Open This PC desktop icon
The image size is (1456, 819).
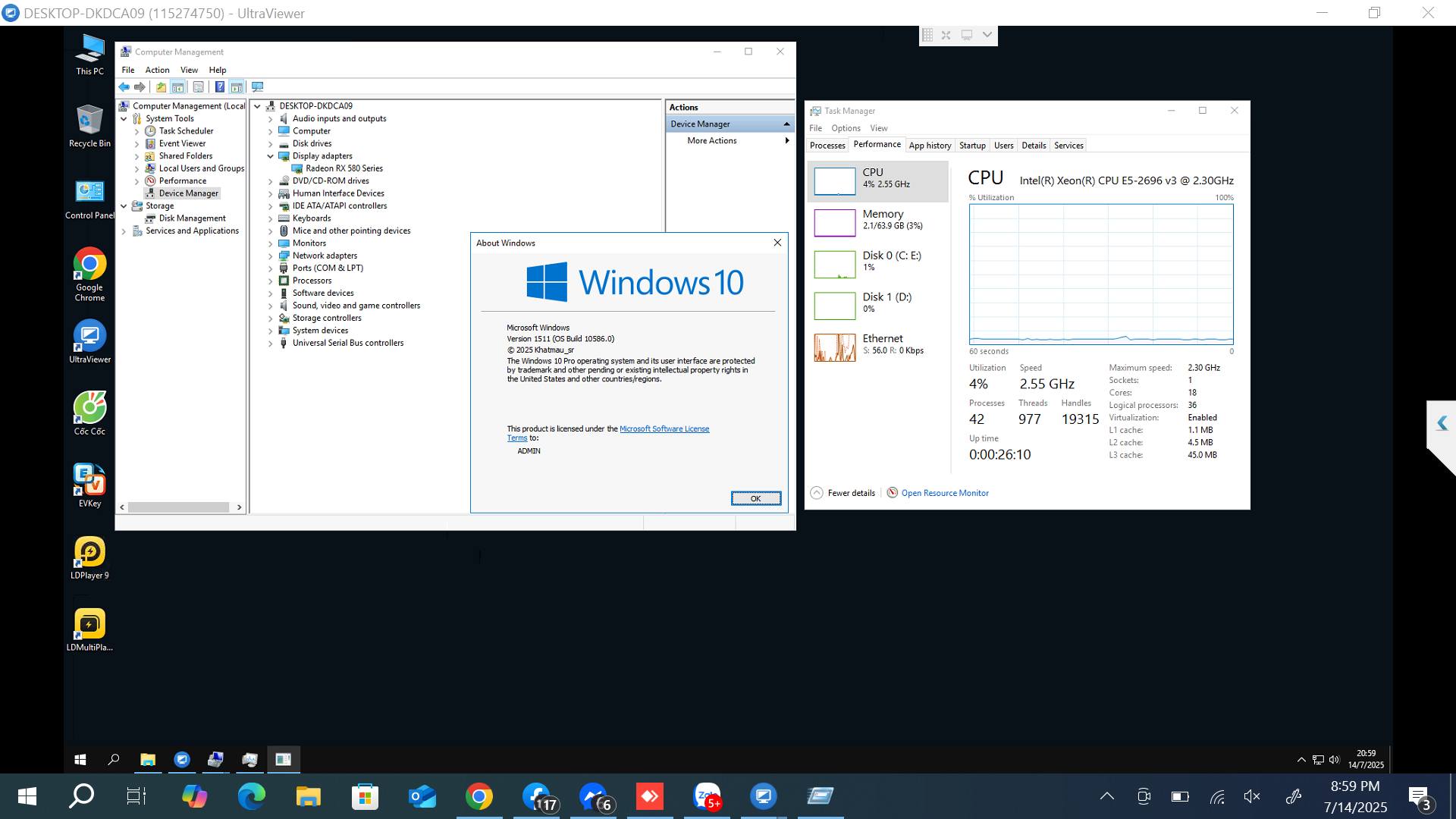89,55
